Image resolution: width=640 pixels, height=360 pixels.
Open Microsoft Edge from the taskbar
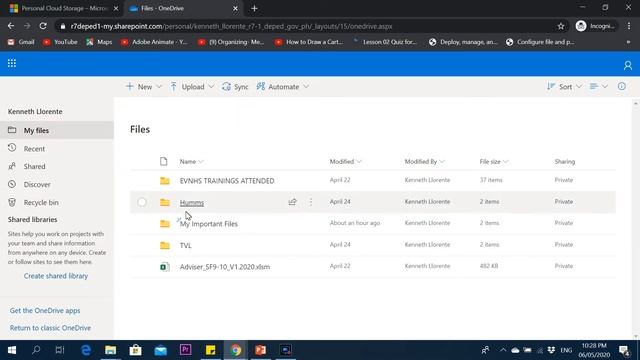[86, 350]
